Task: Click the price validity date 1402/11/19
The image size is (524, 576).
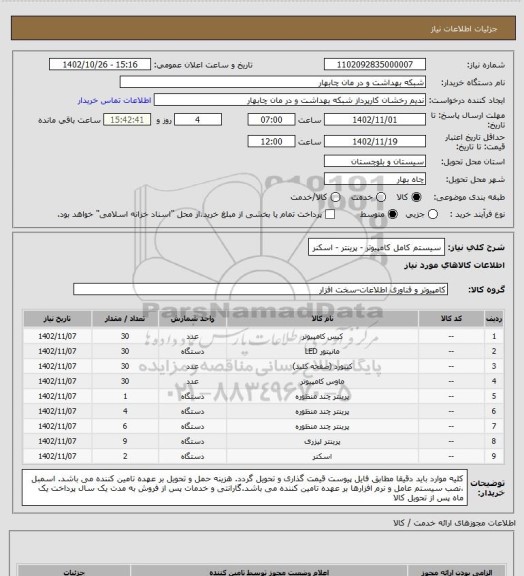Action: pos(375,141)
